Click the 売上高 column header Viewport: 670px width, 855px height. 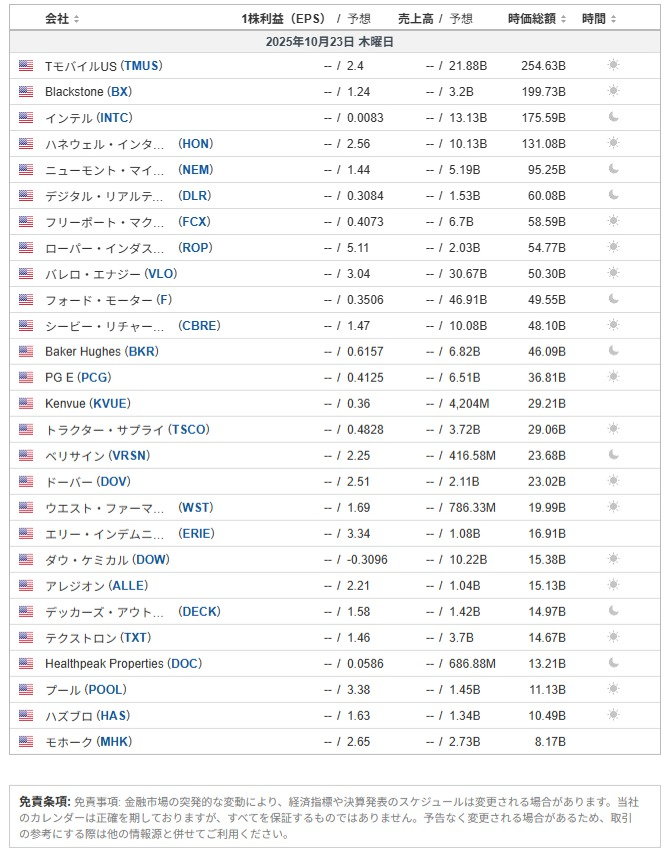(x=413, y=19)
